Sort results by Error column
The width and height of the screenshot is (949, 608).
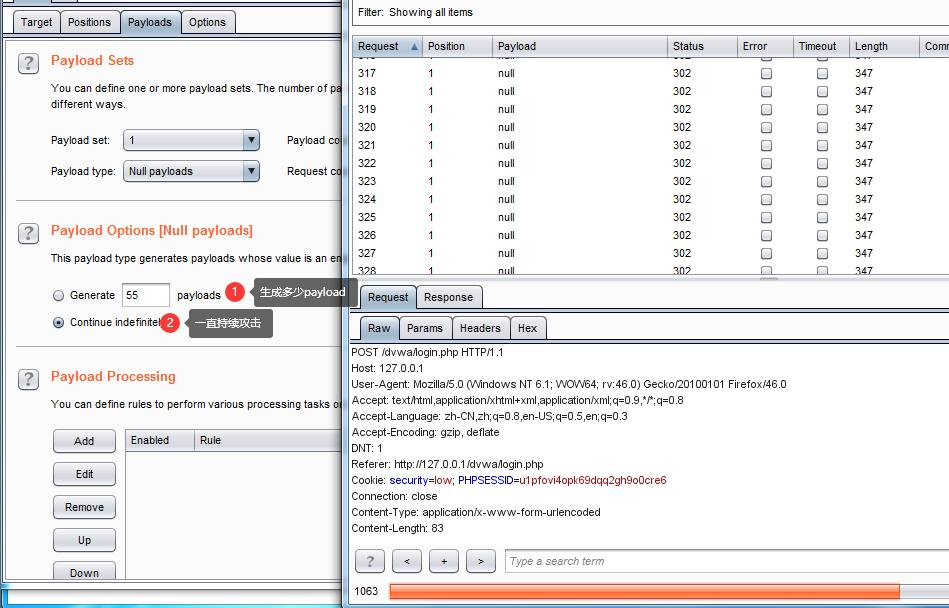coord(765,47)
